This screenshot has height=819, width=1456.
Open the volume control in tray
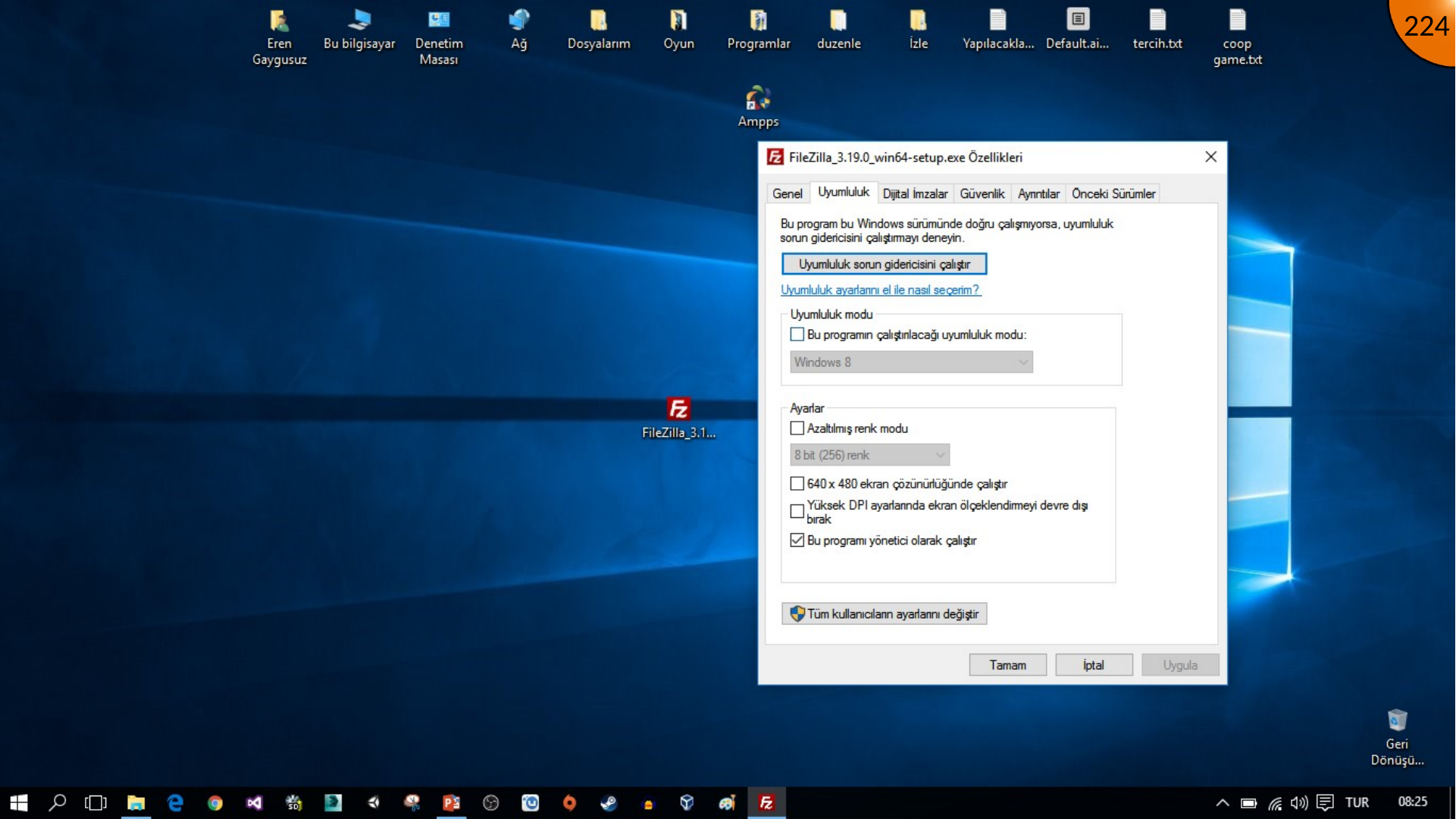pos(1299,802)
